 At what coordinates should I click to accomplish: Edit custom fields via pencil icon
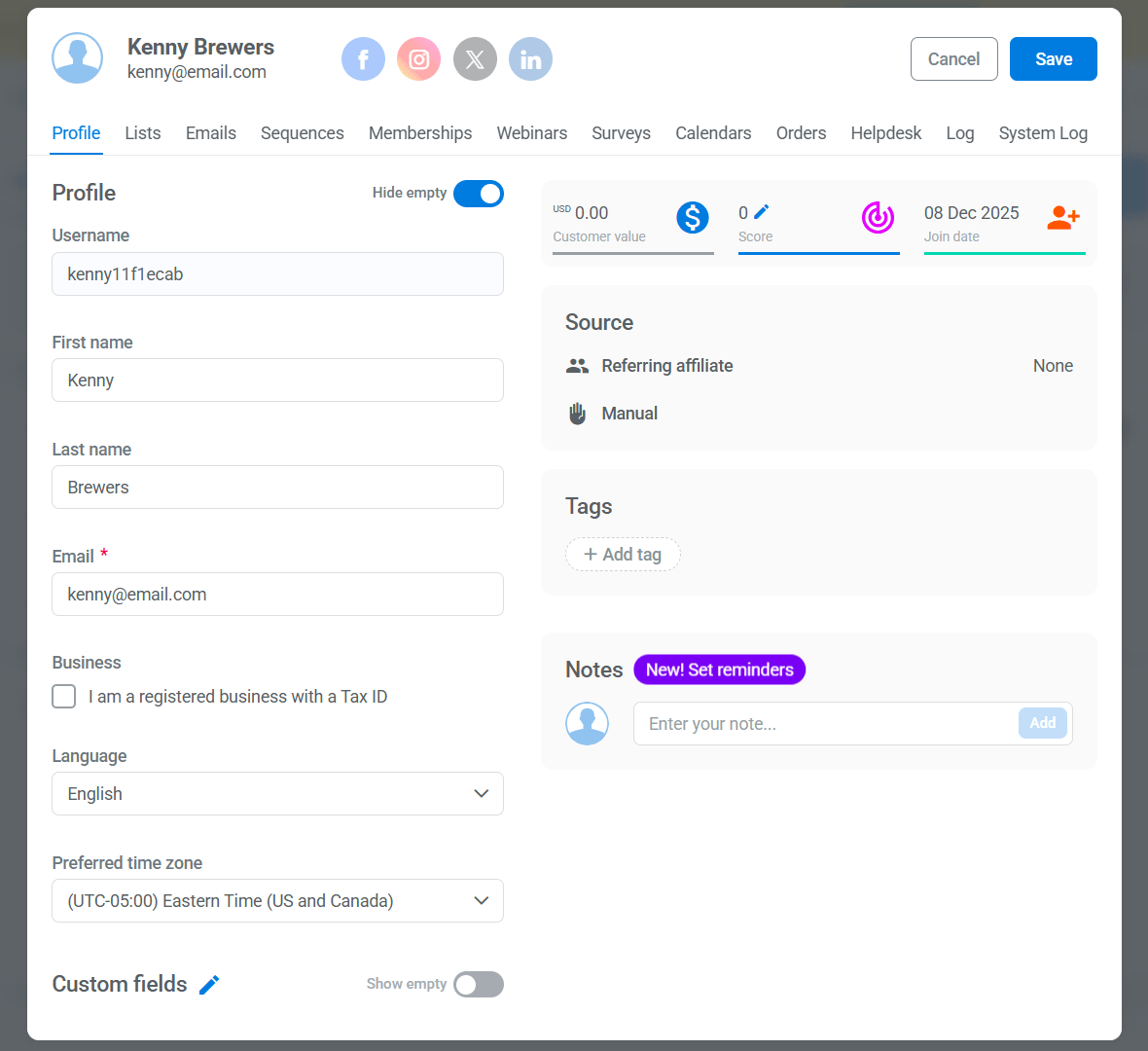tap(209, 985)
